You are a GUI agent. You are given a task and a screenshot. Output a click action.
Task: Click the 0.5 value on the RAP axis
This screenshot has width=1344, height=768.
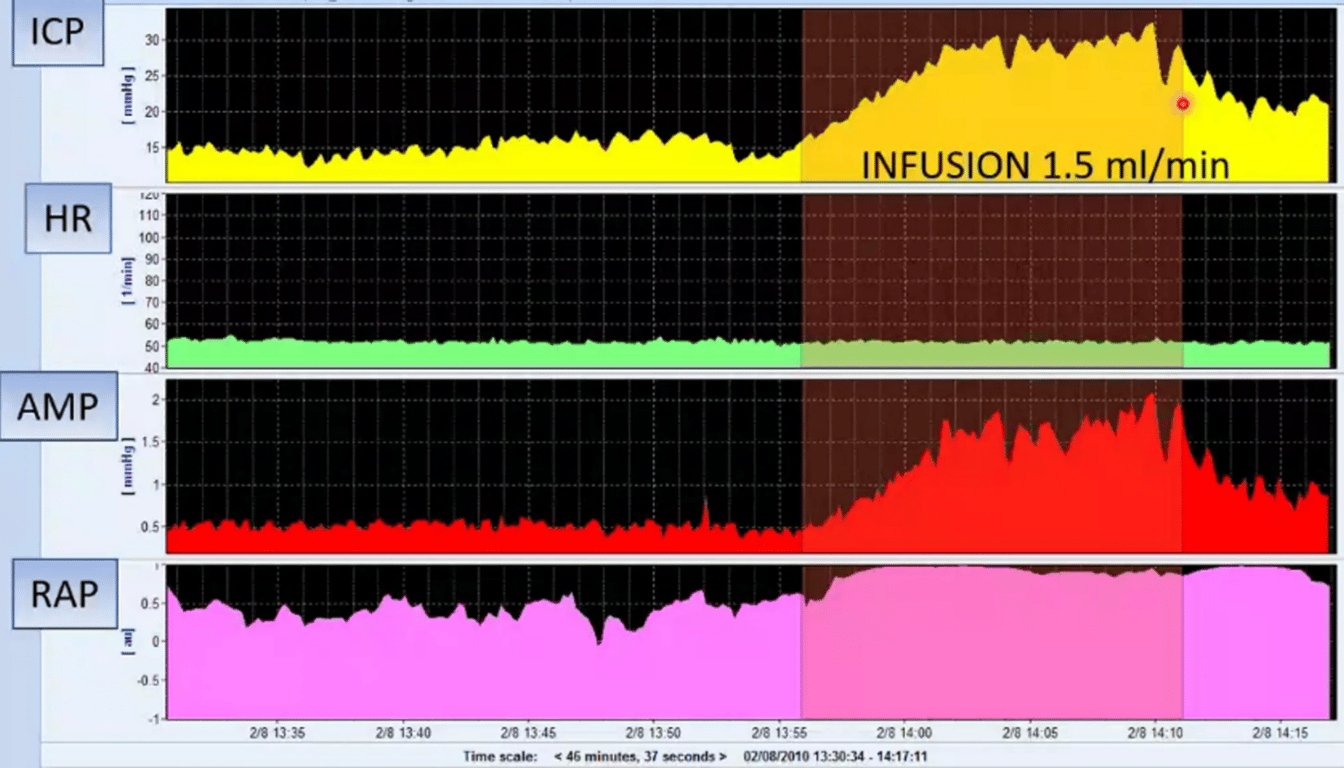pos(152,603)
